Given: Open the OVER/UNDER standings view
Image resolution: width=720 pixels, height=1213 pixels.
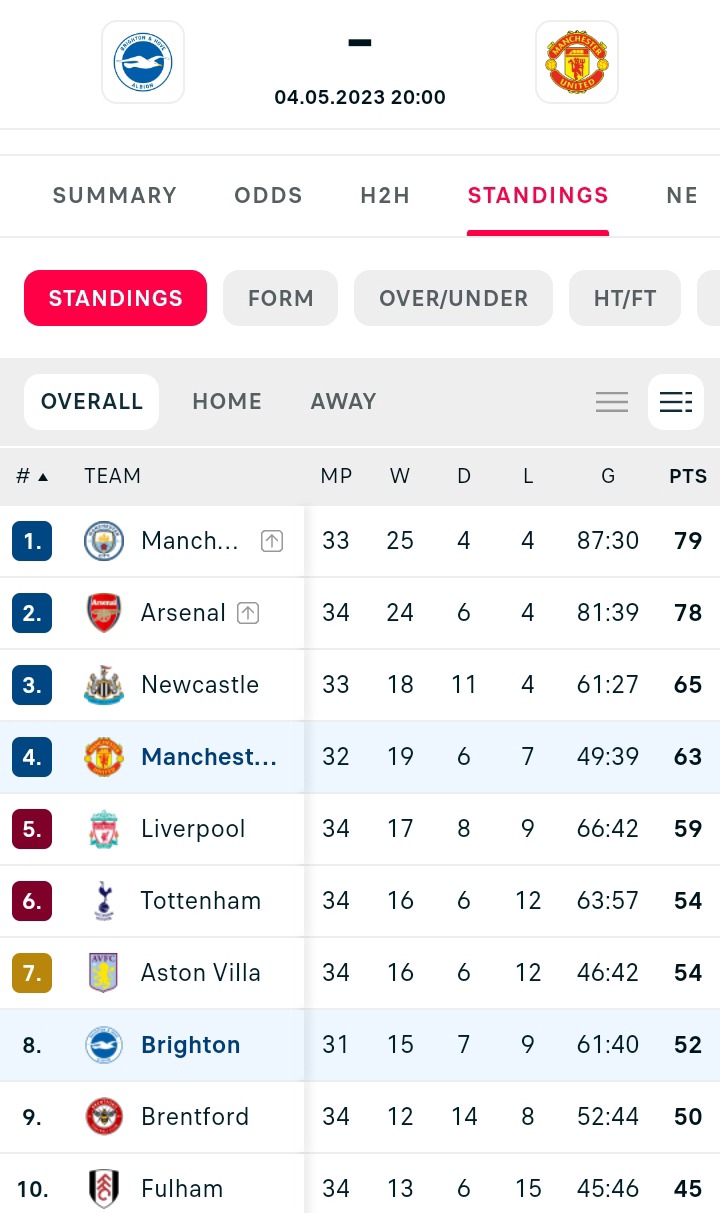Looking at the screenshot, I should coord(454,298).
